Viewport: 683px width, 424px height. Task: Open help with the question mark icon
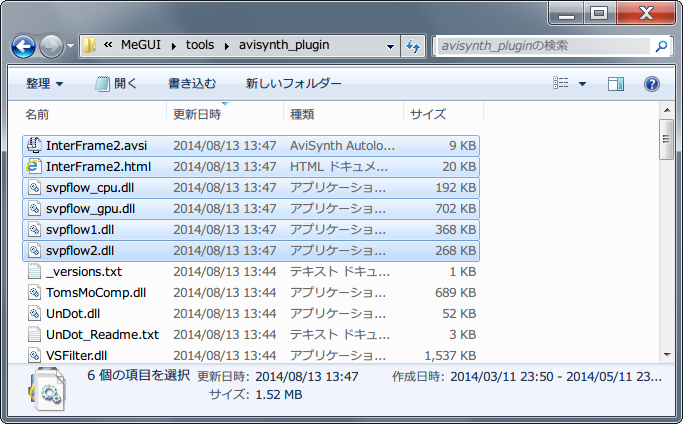(x=652, y=84)
